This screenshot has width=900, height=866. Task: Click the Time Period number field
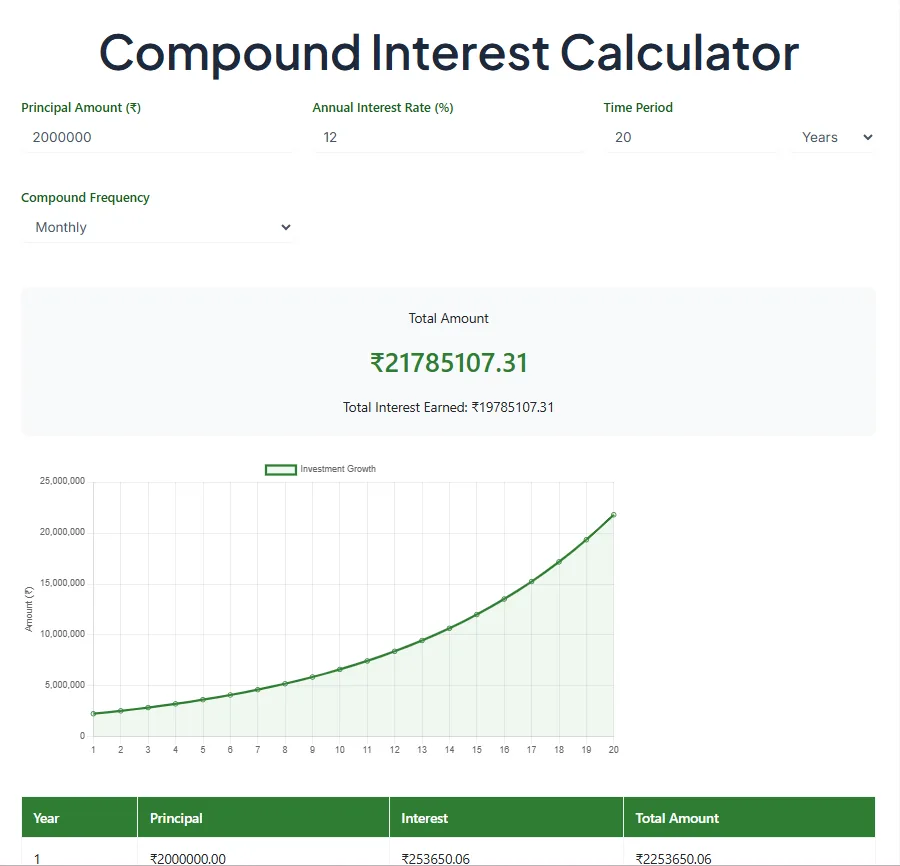point(690,137)
